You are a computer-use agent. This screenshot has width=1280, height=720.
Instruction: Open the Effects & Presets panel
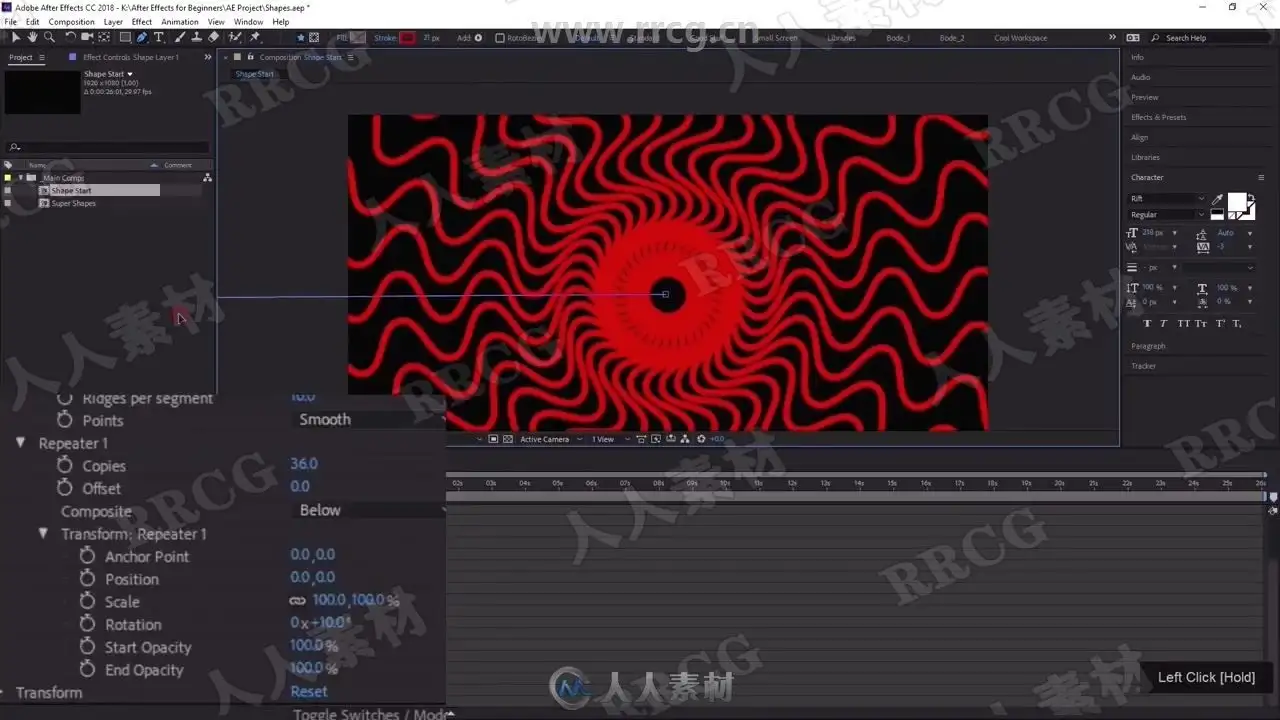tap(1158, 117)
